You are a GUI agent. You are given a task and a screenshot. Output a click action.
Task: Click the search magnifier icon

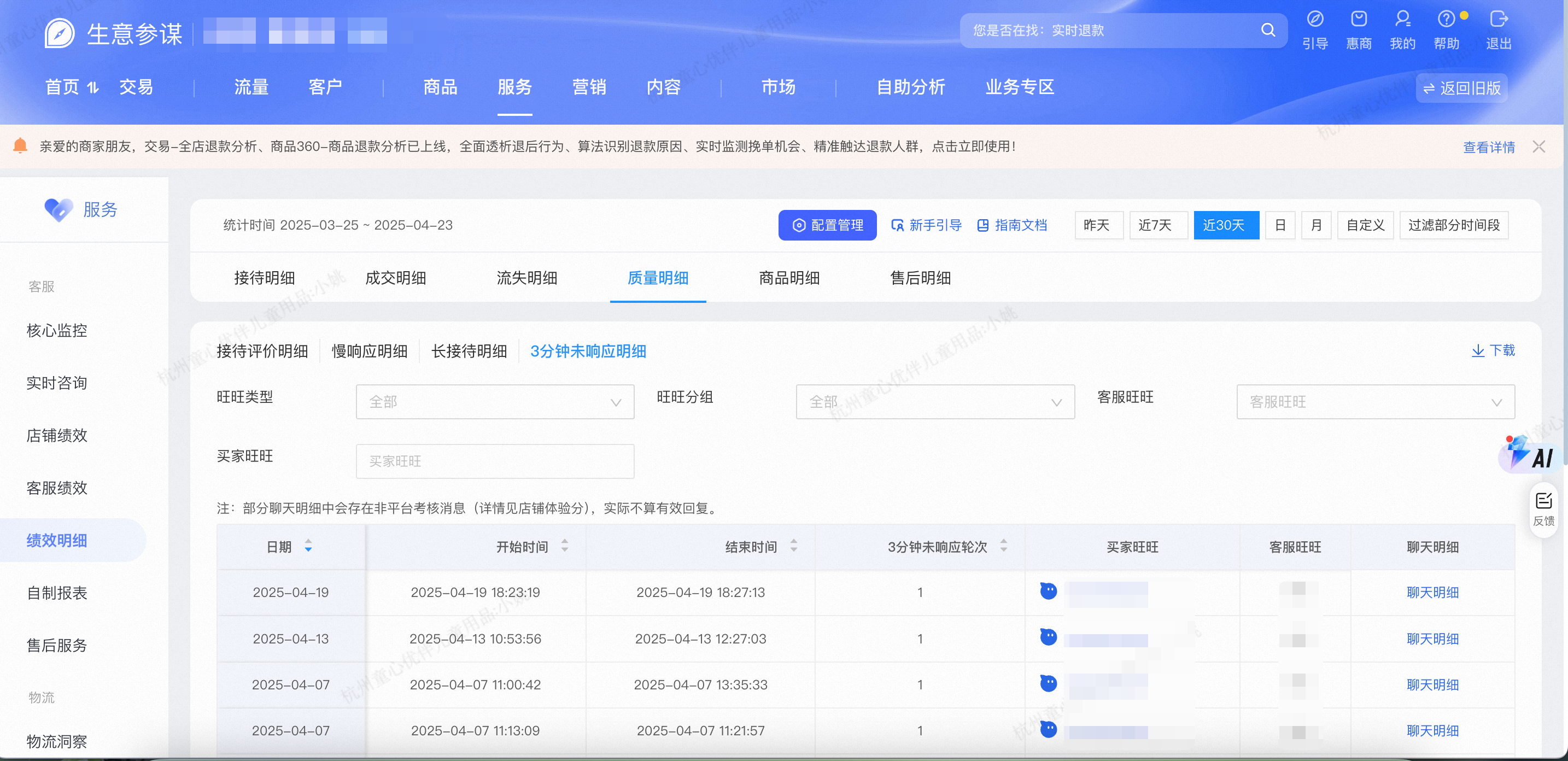(x=1267, y=30)
